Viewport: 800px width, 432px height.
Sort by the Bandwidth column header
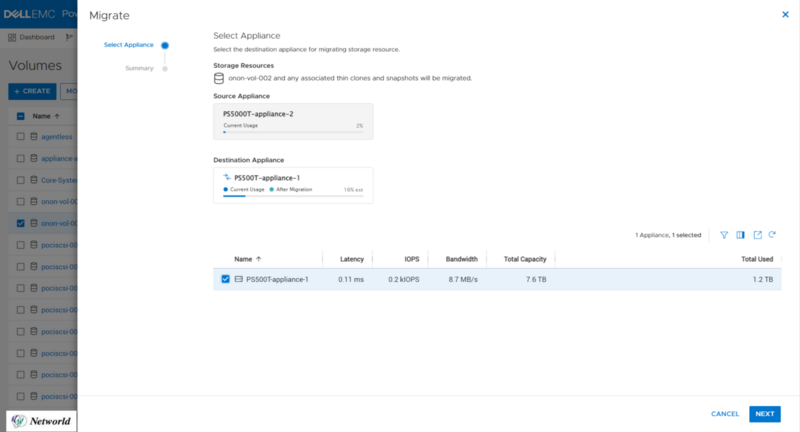click(x=462, y=259)
